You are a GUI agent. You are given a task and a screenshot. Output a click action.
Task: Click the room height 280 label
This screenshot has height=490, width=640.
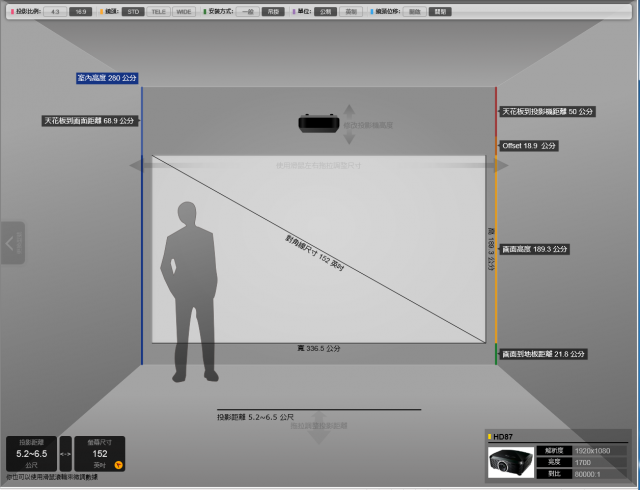click(x=107, y=78)
